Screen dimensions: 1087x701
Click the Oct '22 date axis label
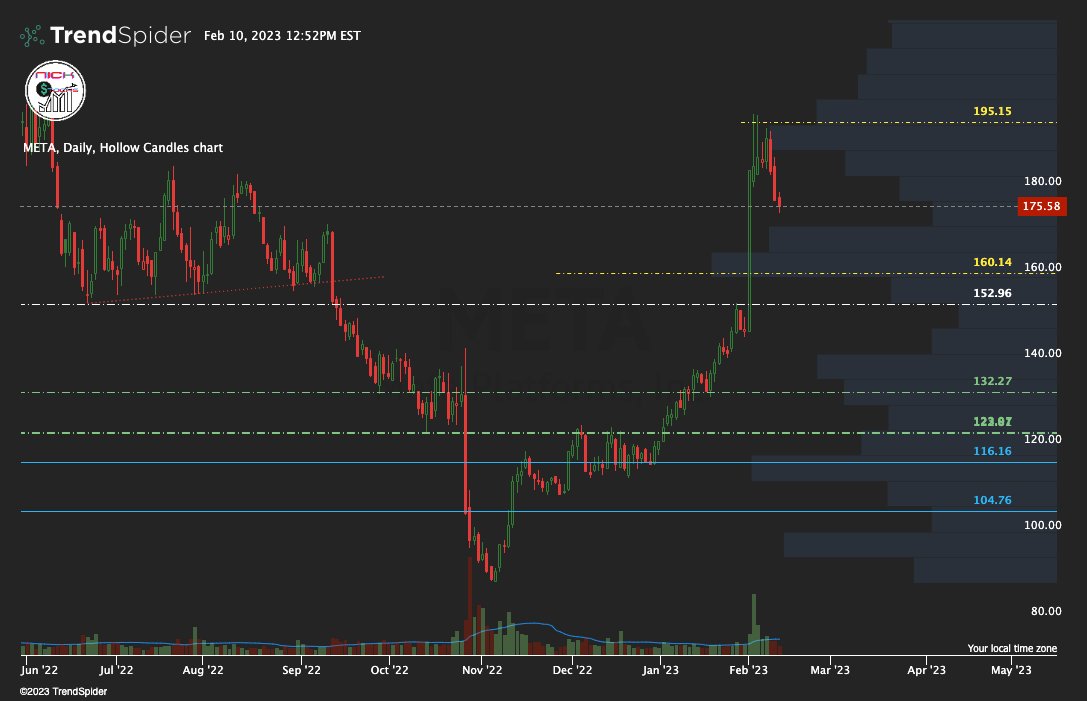390,670
